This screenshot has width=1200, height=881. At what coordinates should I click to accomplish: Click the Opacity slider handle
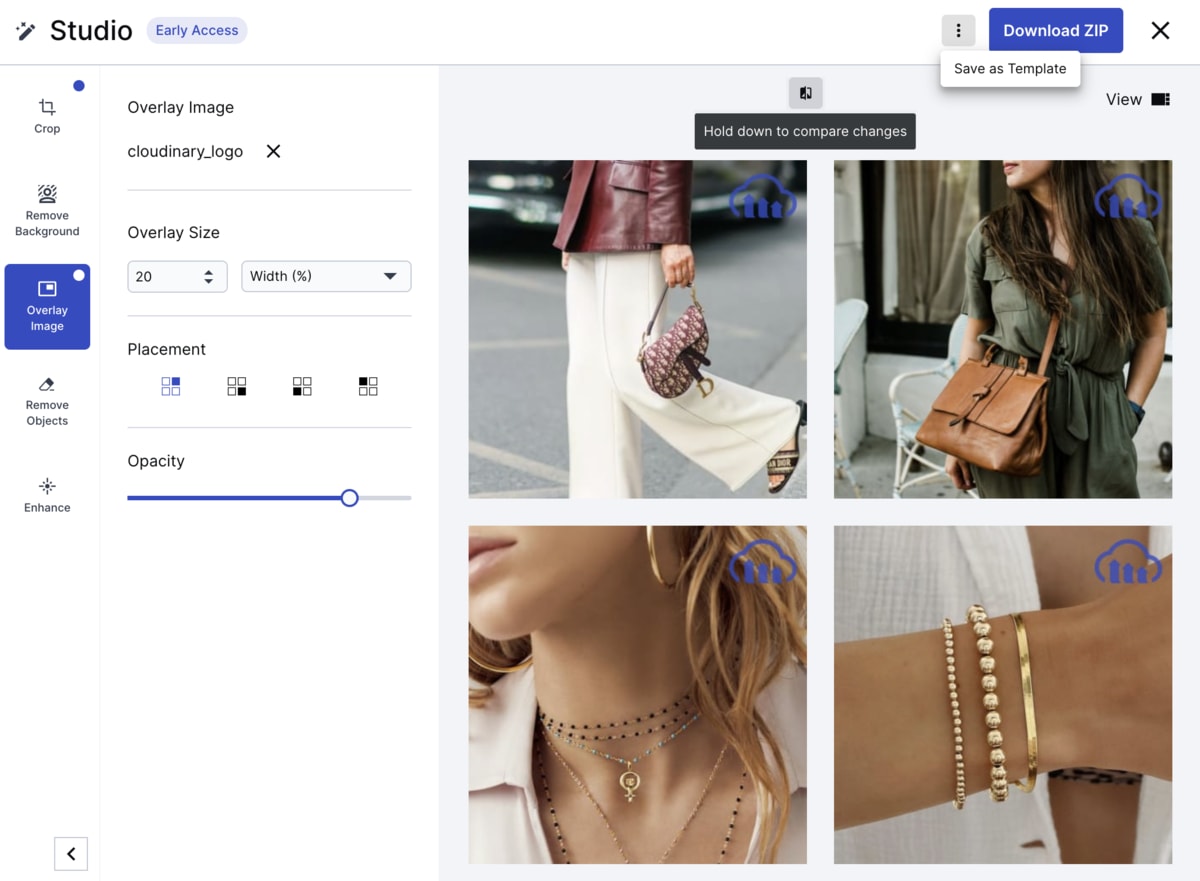click(349, 498)
